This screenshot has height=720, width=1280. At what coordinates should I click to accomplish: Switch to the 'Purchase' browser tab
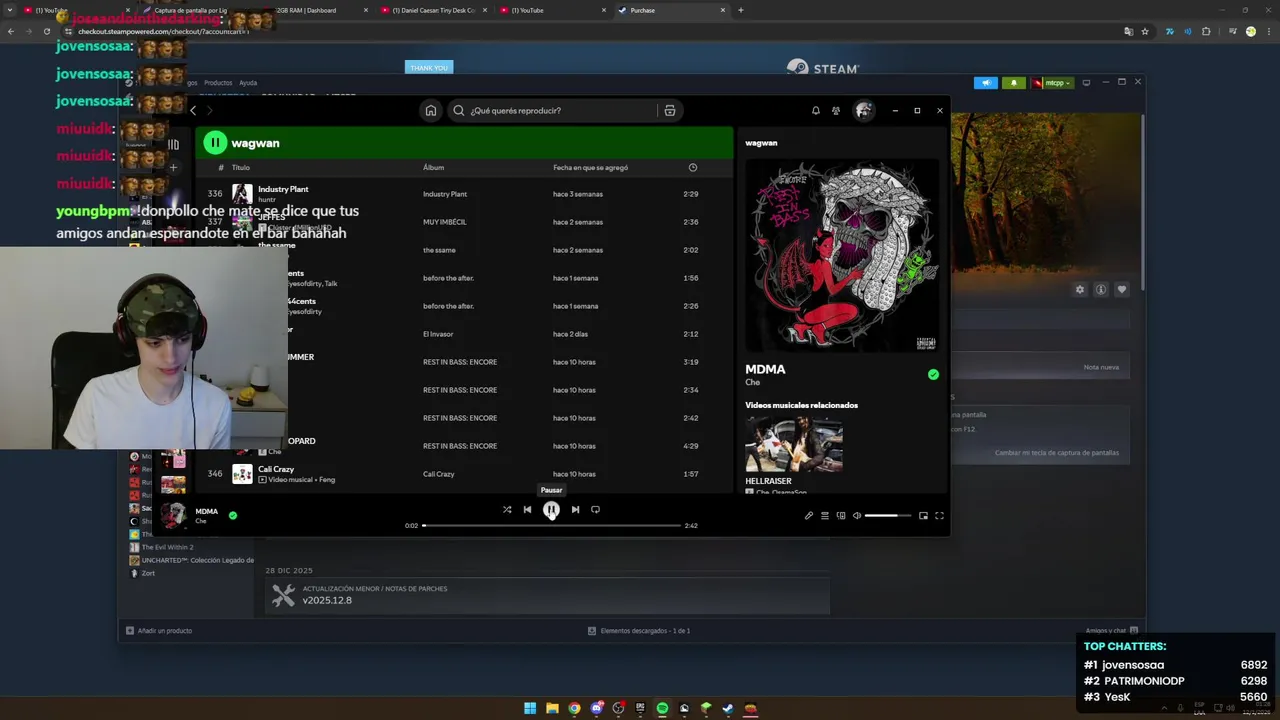[x=672, y=10]
